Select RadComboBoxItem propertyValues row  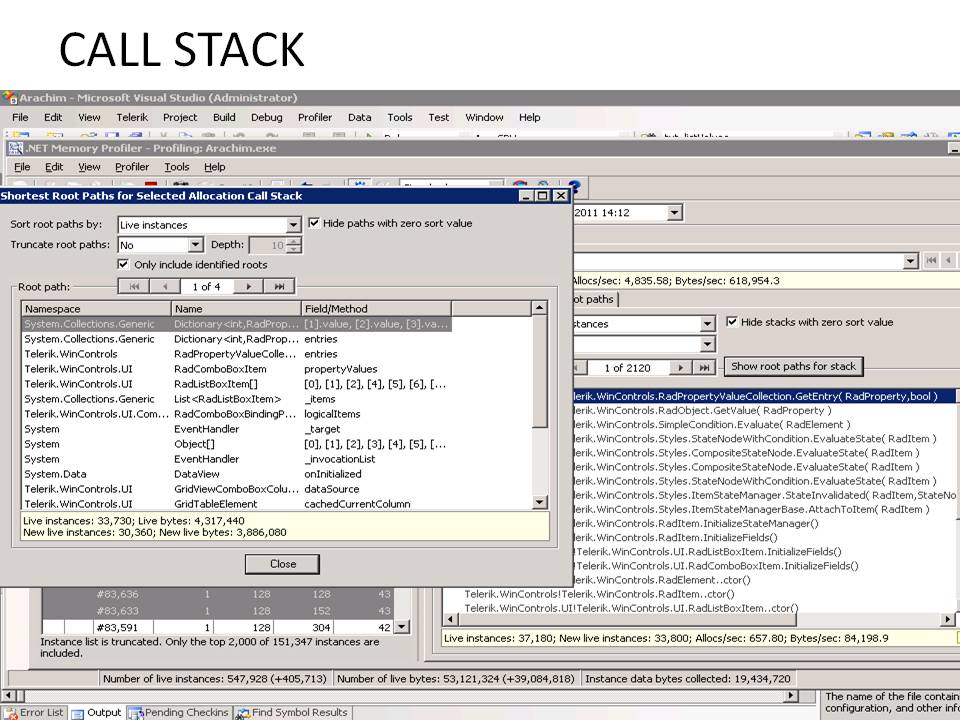point(236,369)
